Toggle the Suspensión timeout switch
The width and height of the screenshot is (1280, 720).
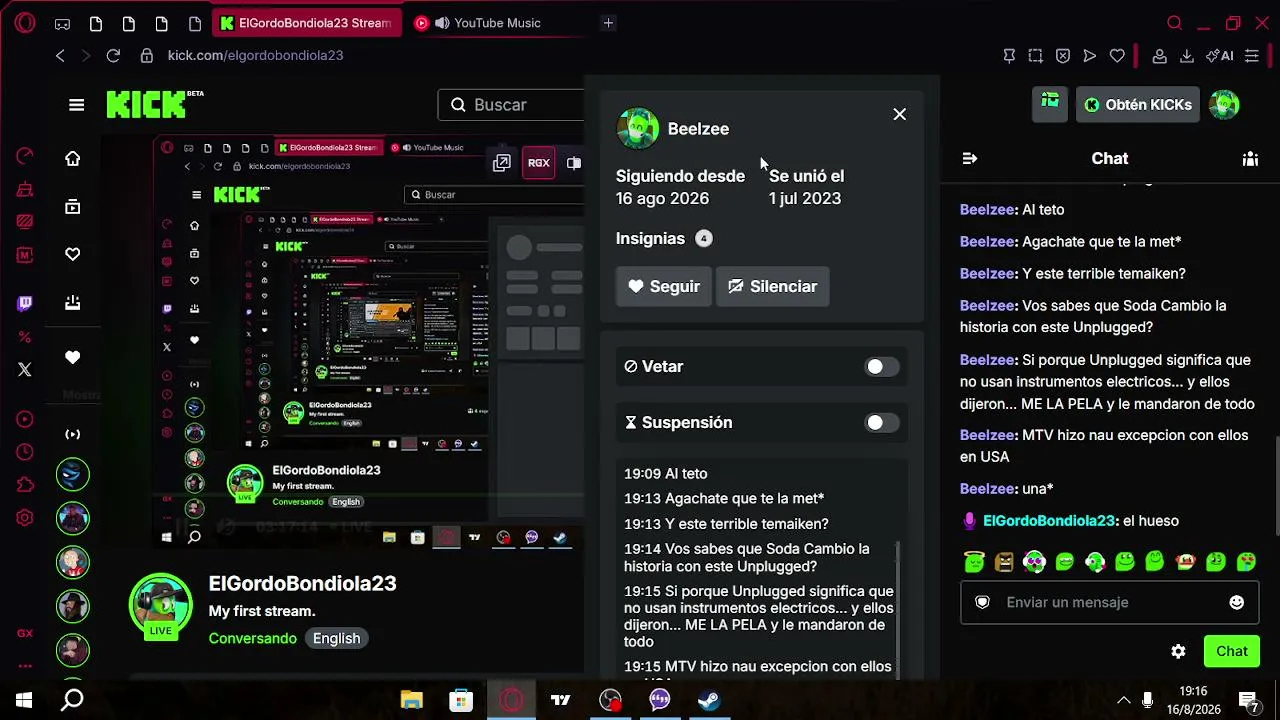(880, 423)
